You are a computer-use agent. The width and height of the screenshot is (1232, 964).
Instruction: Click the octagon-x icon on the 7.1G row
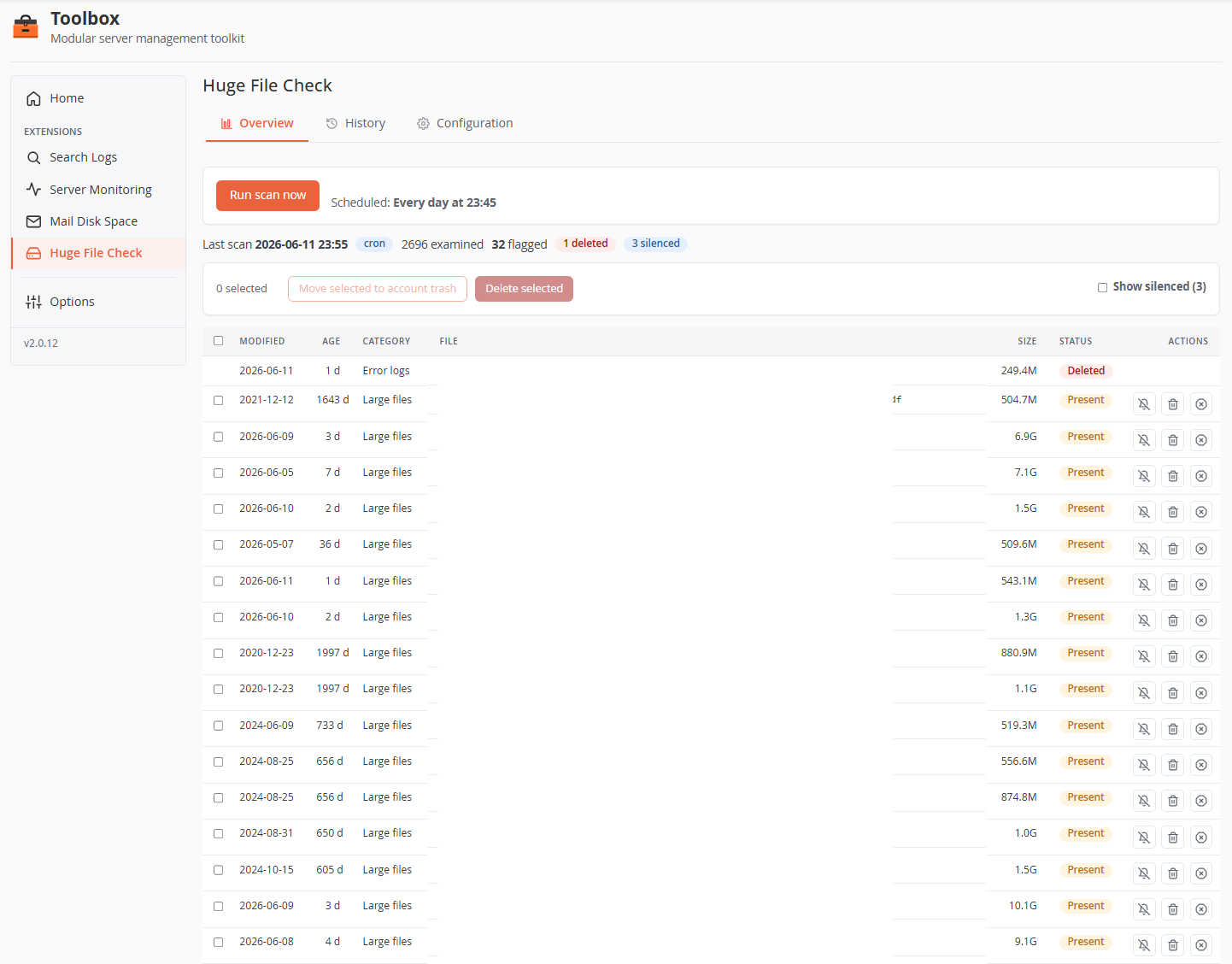point(1201,476)
